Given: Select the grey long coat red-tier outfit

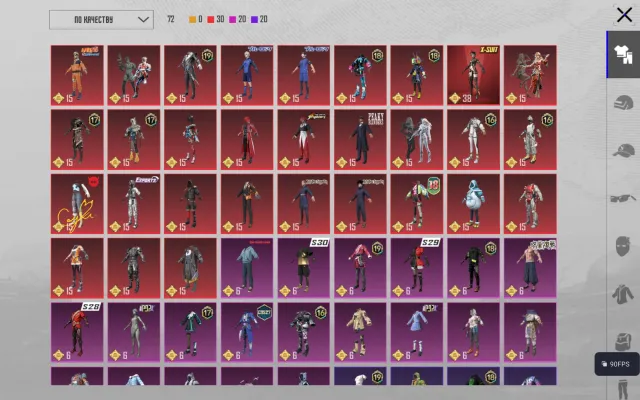Looking at the screenshot, I should [190, 268].
